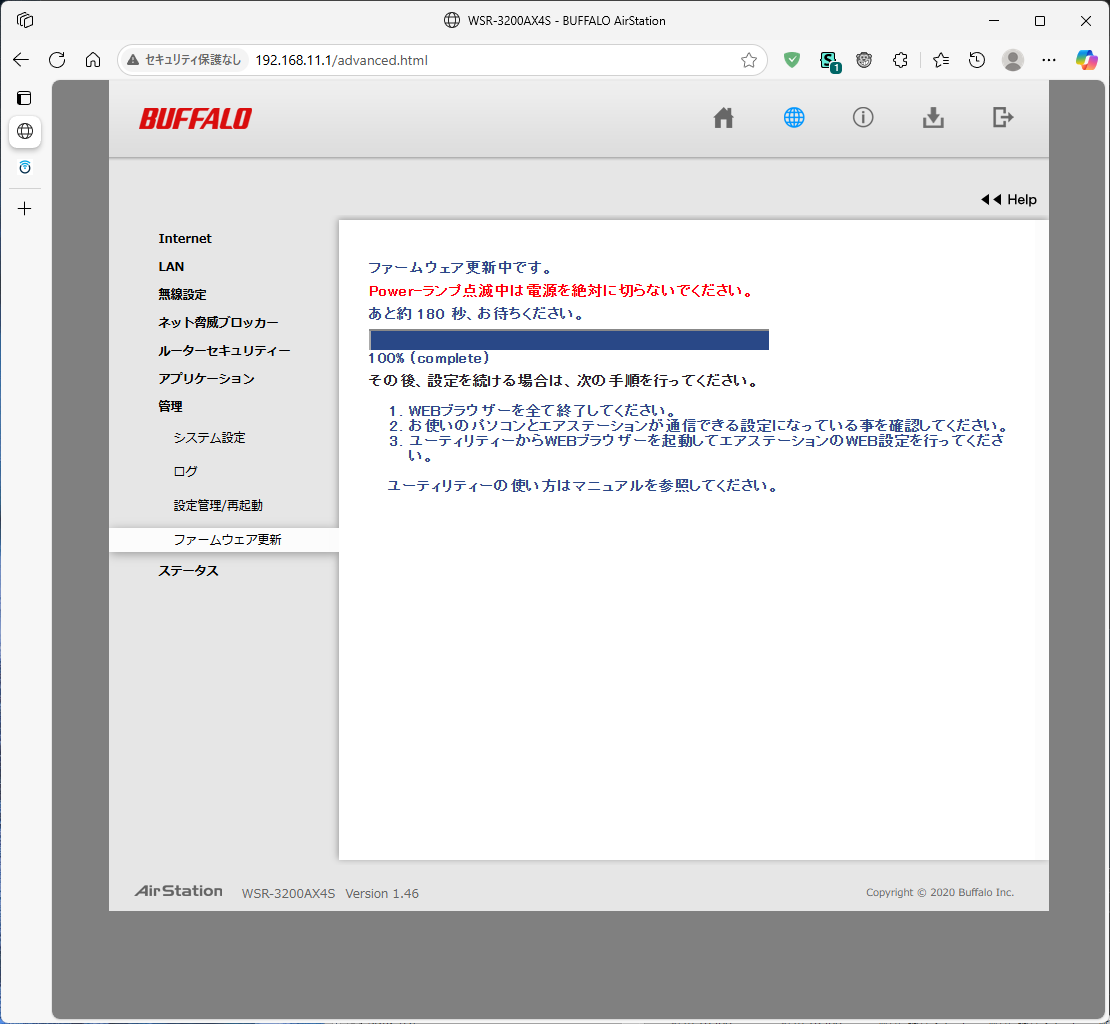This screenshot has height=1024, width=1110.
Task: Click the AirStation home icon in the header
Action: click(723, 117)
